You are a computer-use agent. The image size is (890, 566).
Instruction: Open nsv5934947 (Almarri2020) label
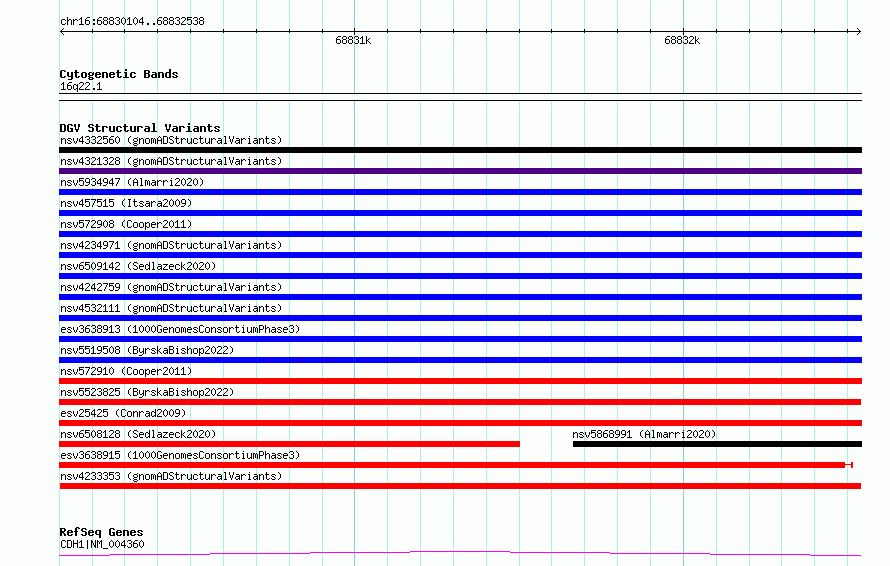132,182
